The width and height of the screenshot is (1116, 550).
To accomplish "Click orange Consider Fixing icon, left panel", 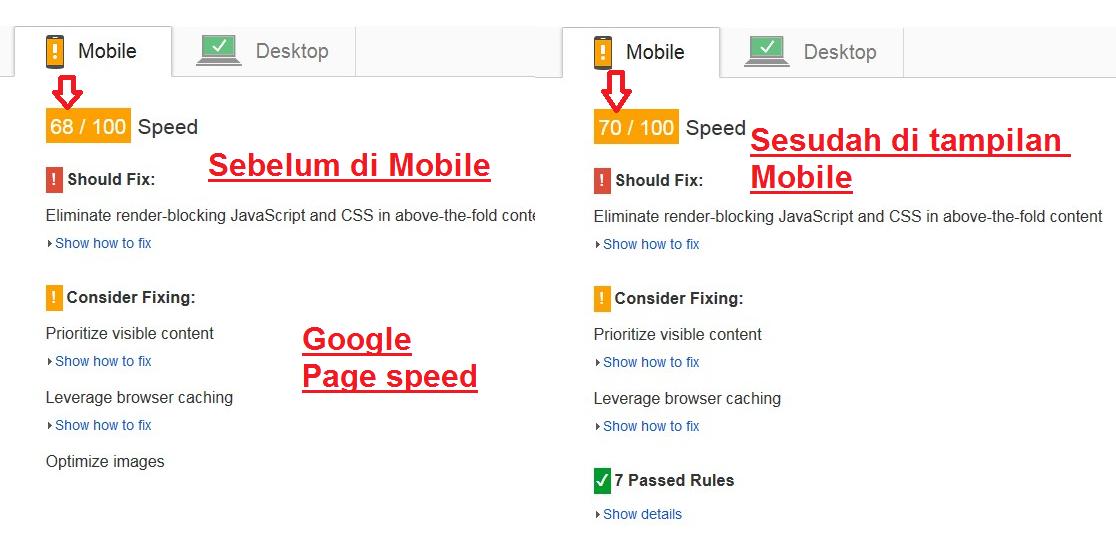I will click(x=54, y=297).
